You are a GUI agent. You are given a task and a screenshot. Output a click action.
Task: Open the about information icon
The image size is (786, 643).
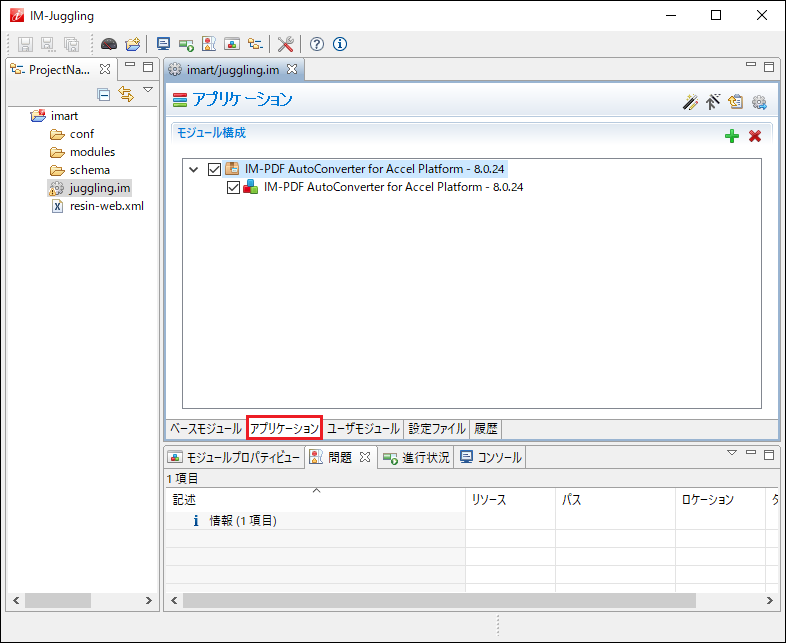tap(339, 44)
